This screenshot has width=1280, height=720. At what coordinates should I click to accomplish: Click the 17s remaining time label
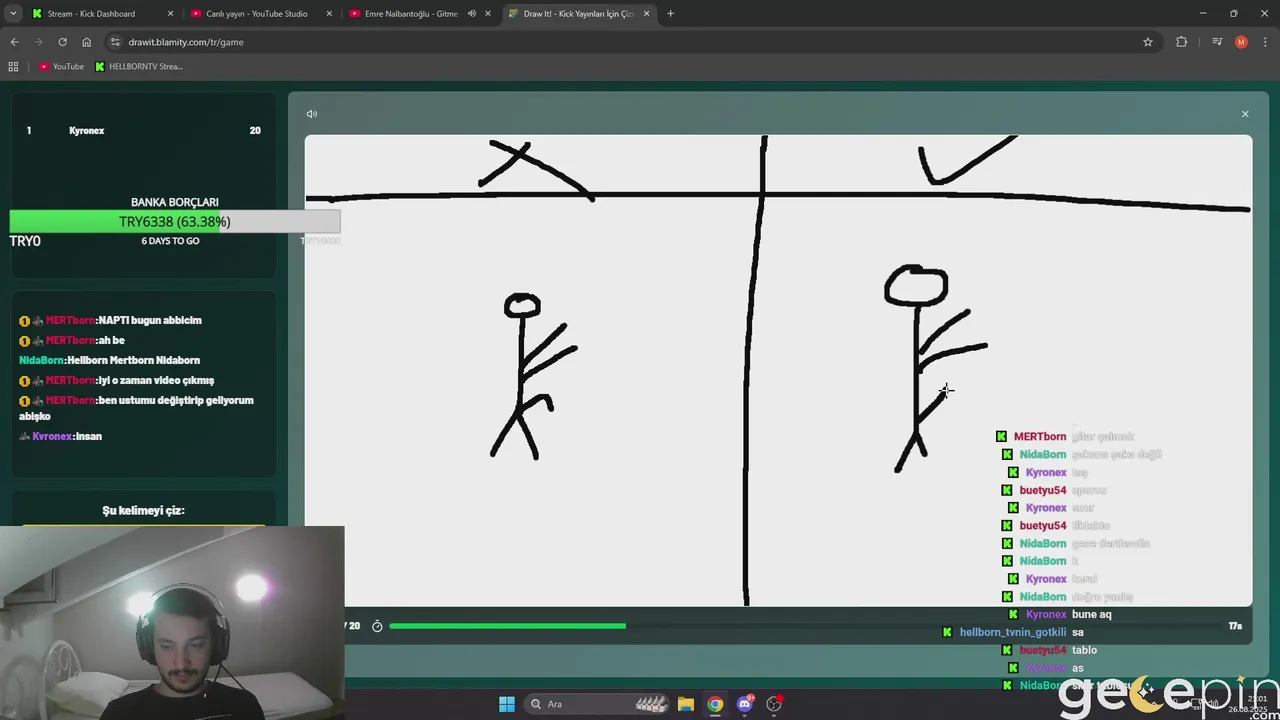(1235, 626)
